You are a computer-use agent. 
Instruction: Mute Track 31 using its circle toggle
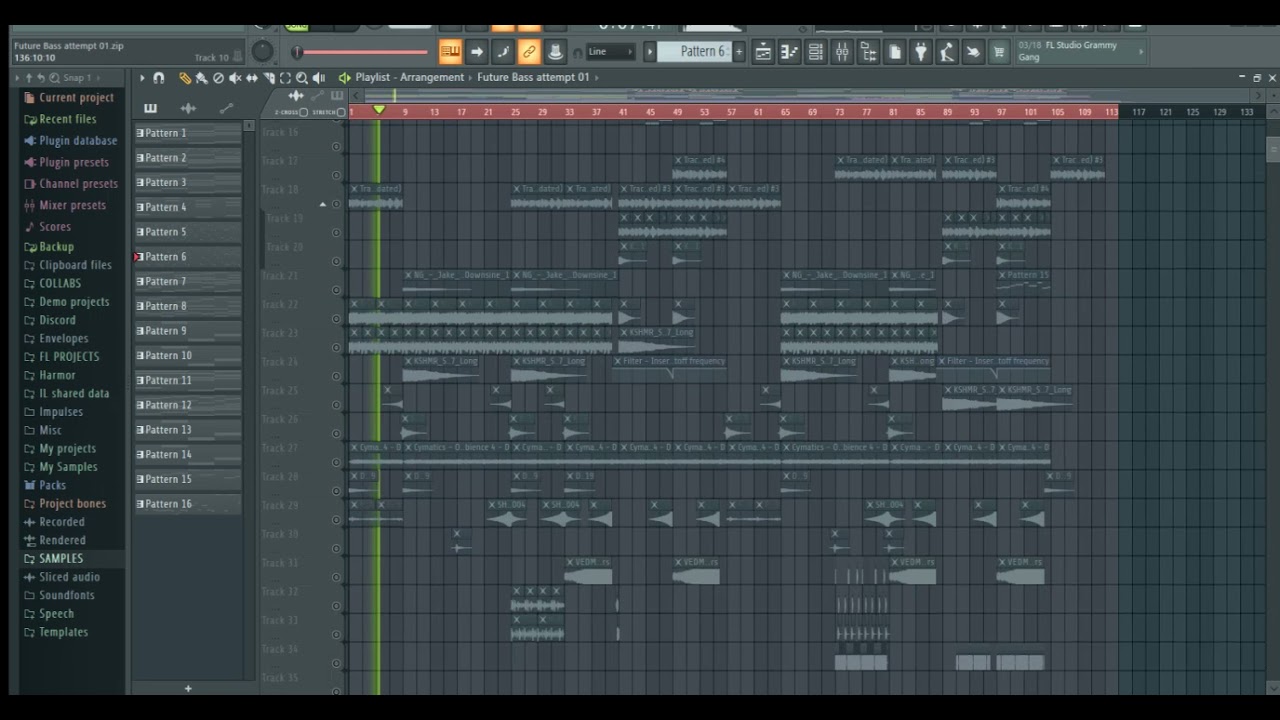click(x=336, y=577)
